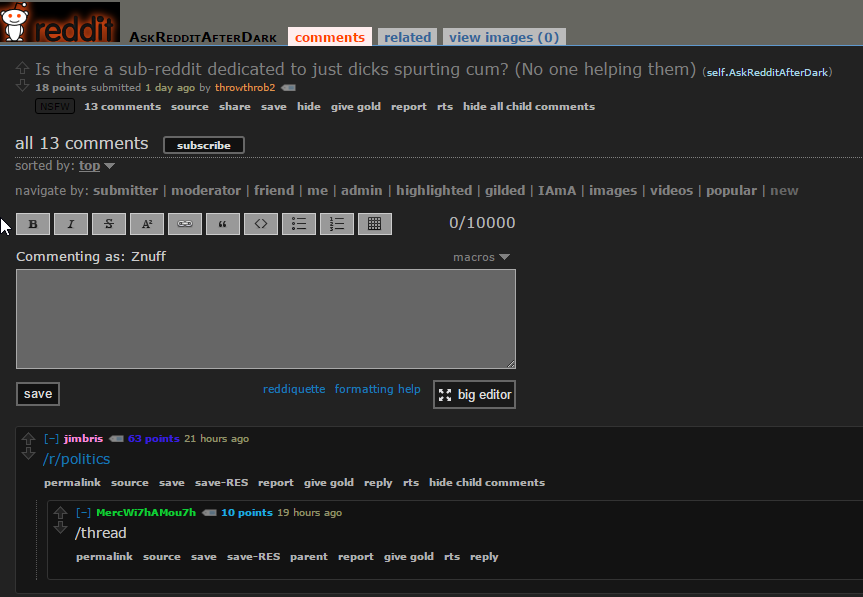Downvote jimbris's comment

(28, 453)
